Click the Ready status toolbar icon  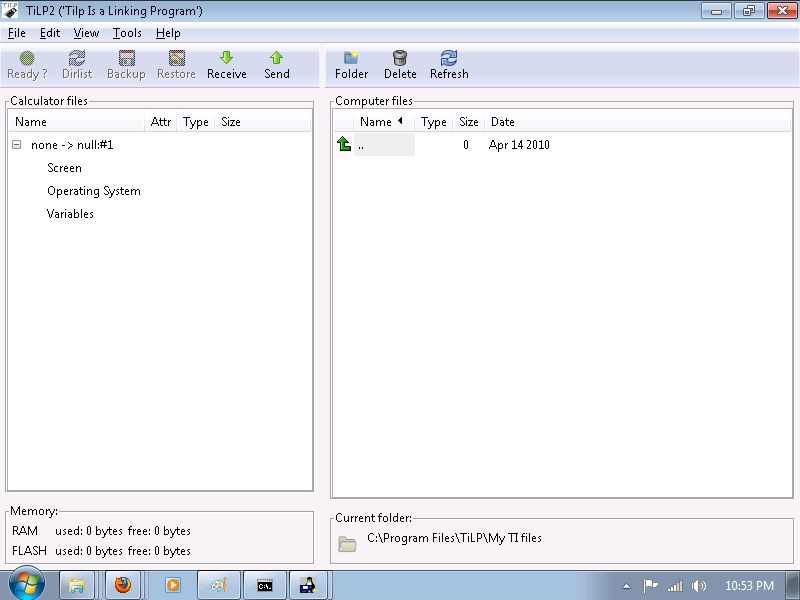click(27, 59)
